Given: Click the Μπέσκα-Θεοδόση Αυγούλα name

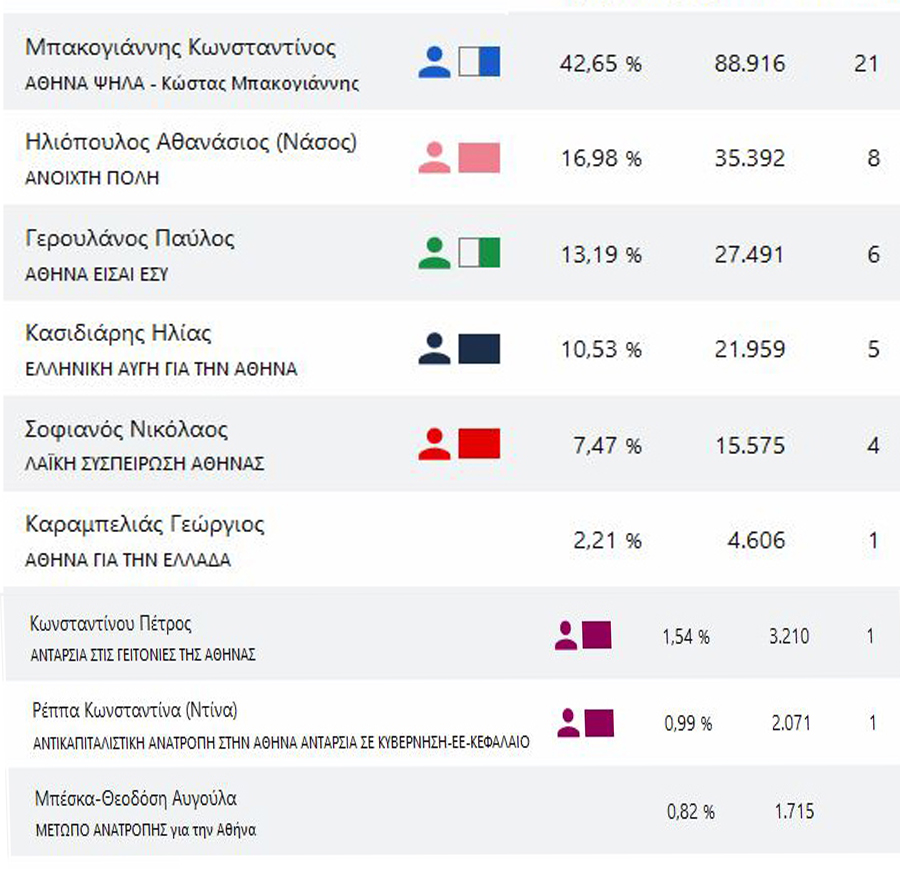Looking at the screenshot, I should [134, 799].
